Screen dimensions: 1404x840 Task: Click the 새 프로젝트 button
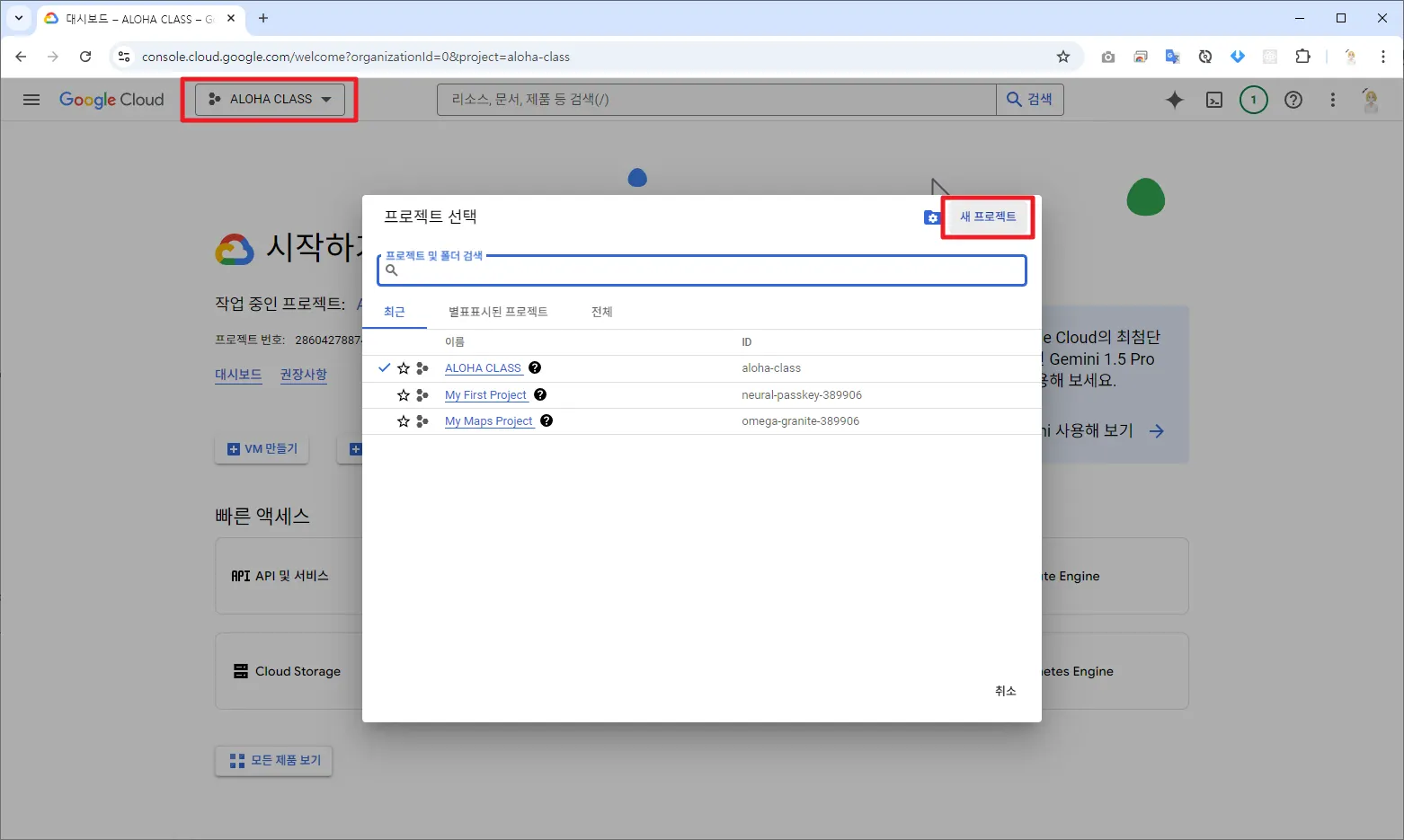tap(988, 217)
